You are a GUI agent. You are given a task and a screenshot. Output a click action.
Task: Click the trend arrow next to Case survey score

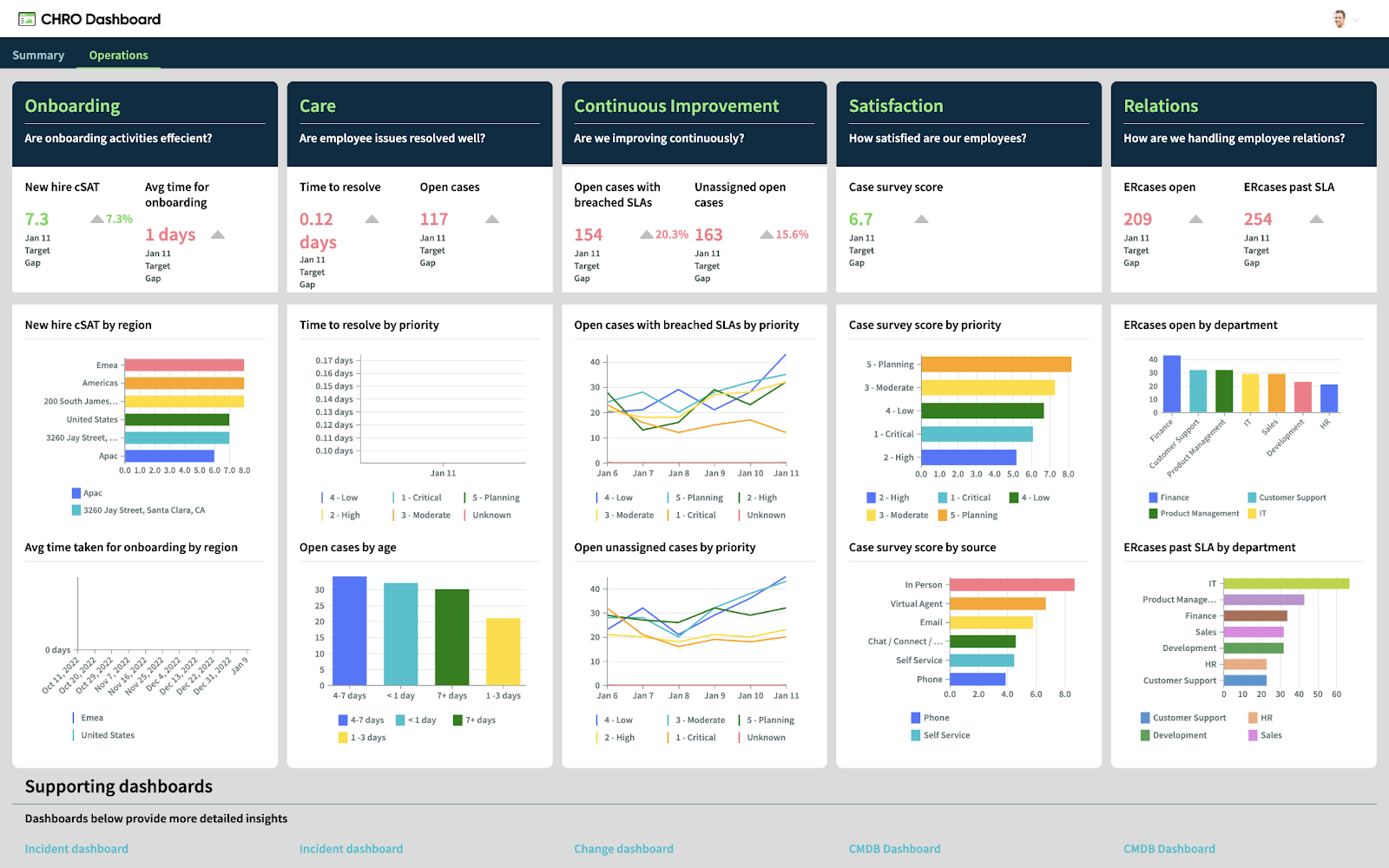(x=922, y=219)
